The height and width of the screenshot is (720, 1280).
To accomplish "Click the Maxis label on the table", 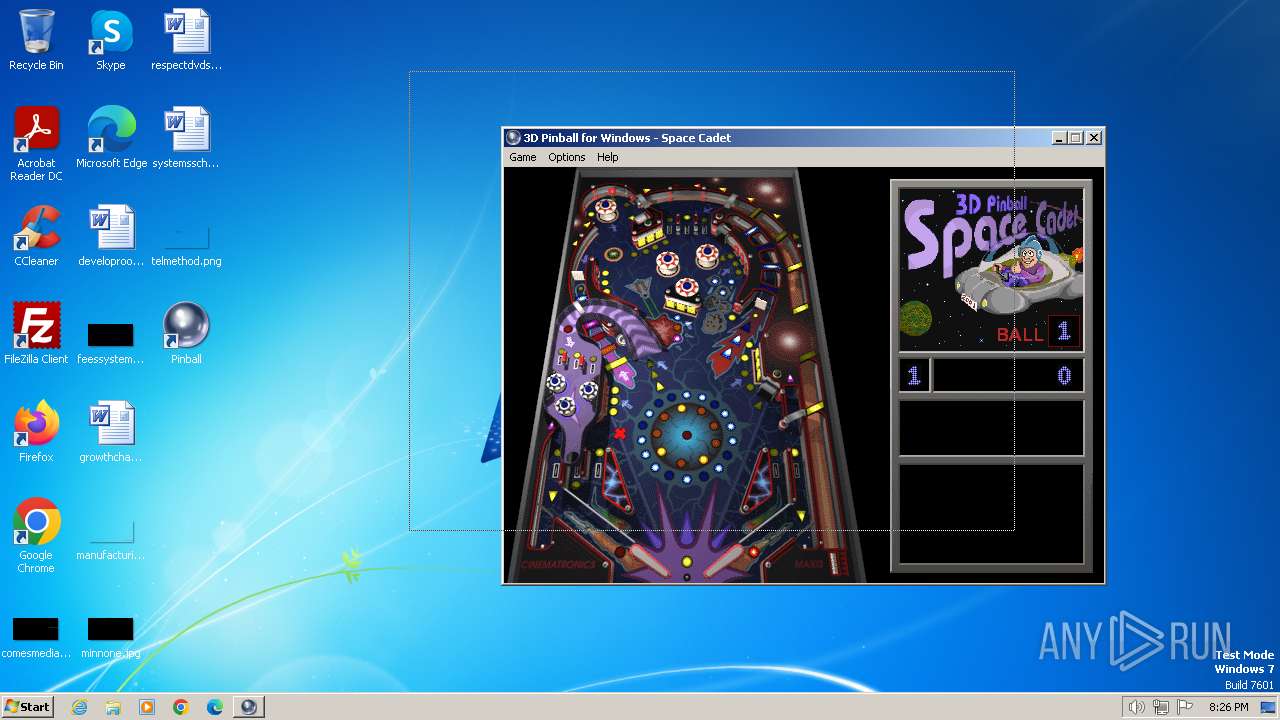I will click(809, 565).
